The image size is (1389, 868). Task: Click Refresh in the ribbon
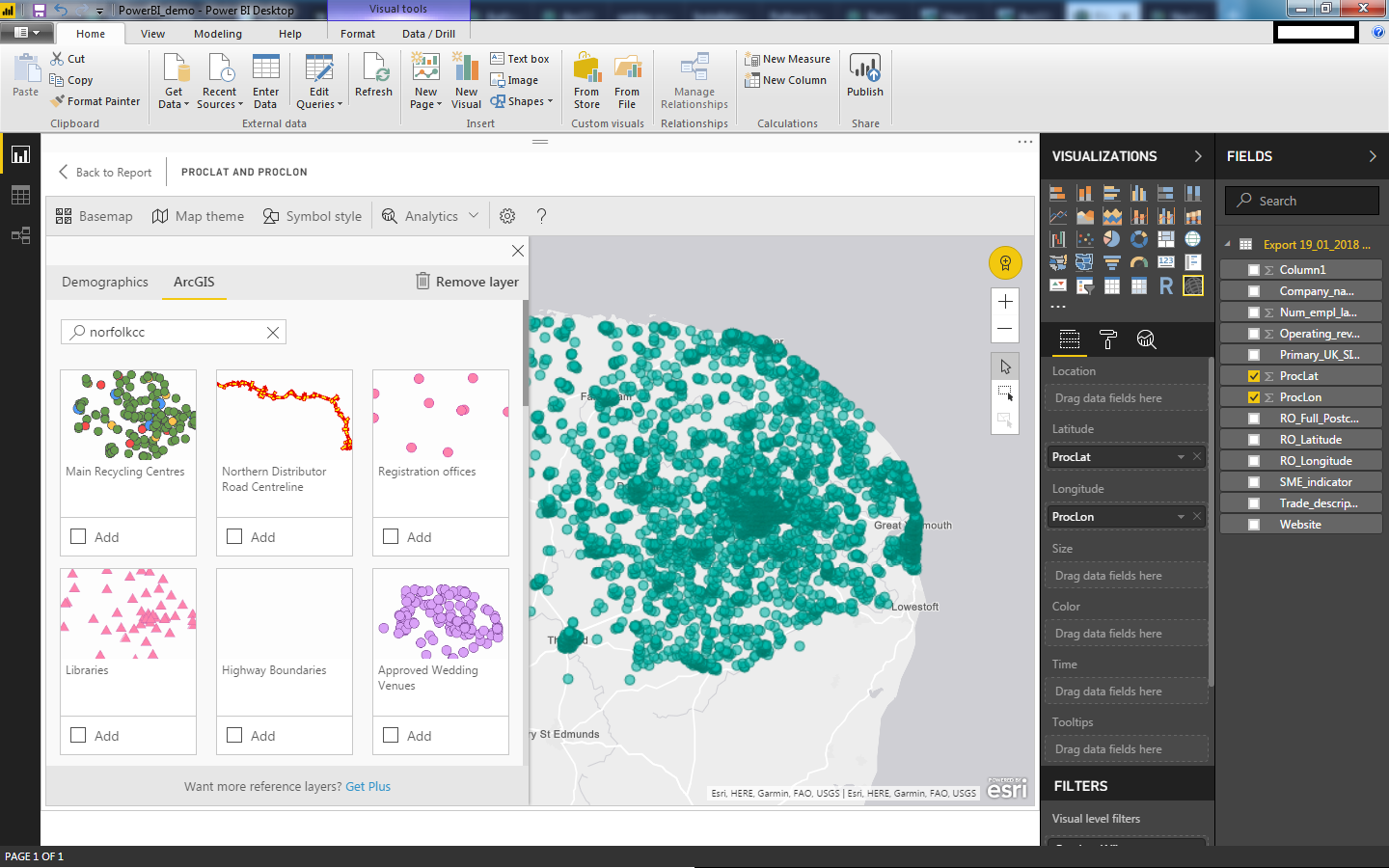click(x=373, y=76)
